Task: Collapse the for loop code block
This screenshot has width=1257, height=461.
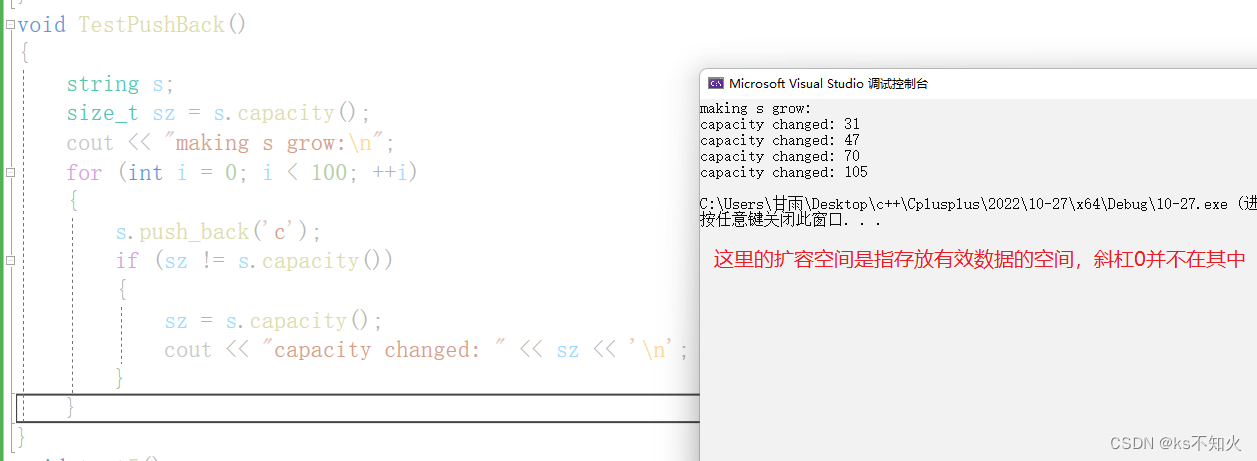Action: click(10, 172)
